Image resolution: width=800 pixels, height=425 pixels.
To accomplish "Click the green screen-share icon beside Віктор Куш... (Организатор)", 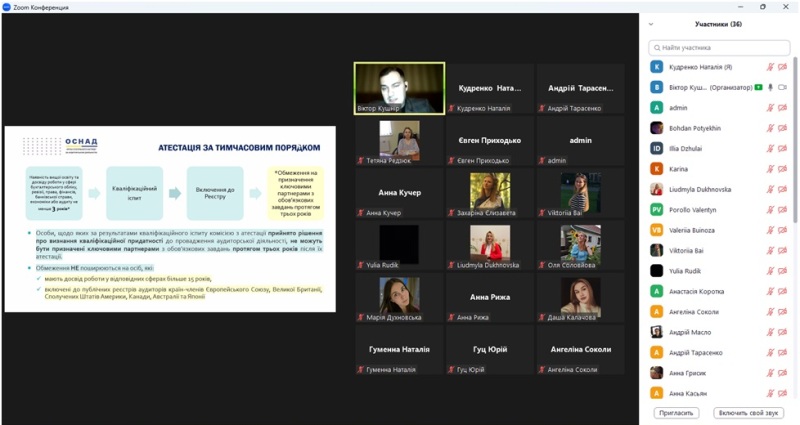I will coord(759,87).
